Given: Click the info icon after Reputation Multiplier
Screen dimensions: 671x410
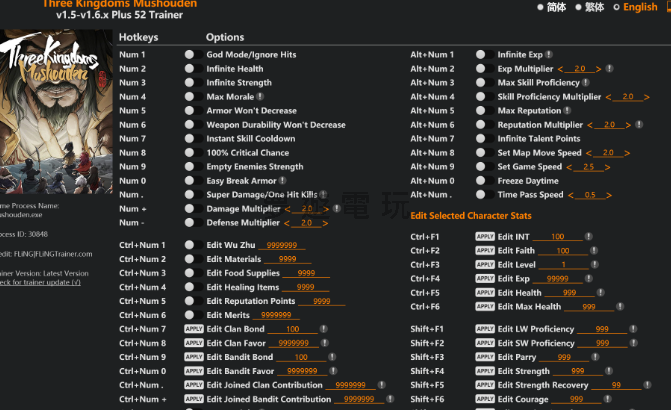Looking at the screenshot, I should point(639,125).
